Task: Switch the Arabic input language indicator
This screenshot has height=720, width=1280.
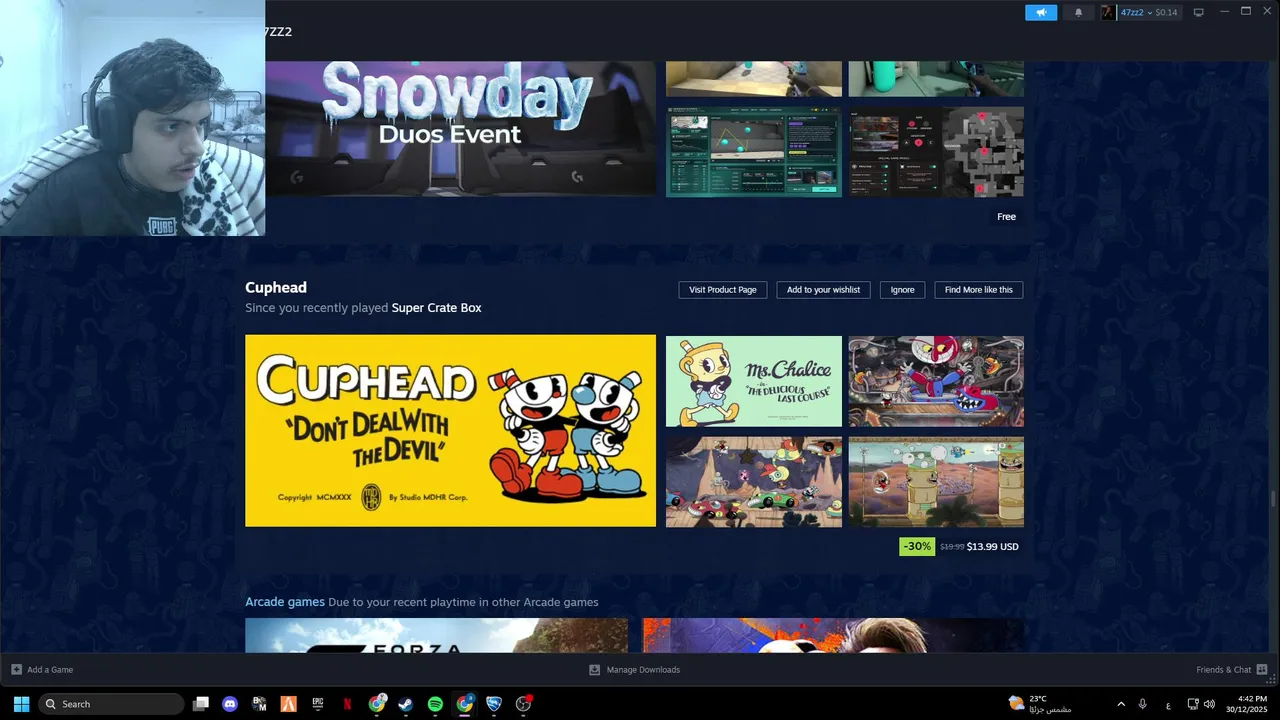Action: [x=1168, y=704]
